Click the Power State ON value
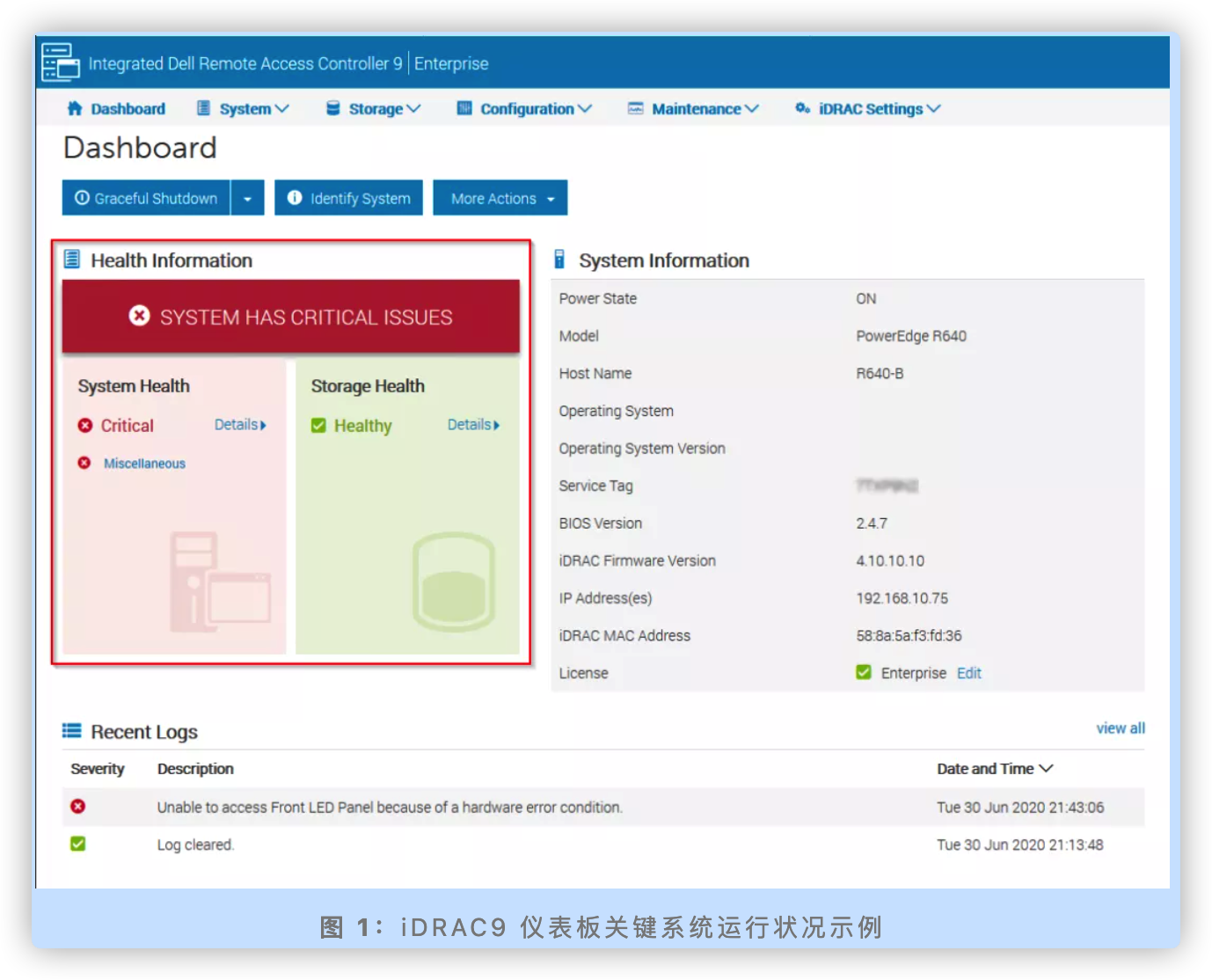This screenshot has height=980, width=1212. [865, 298]
